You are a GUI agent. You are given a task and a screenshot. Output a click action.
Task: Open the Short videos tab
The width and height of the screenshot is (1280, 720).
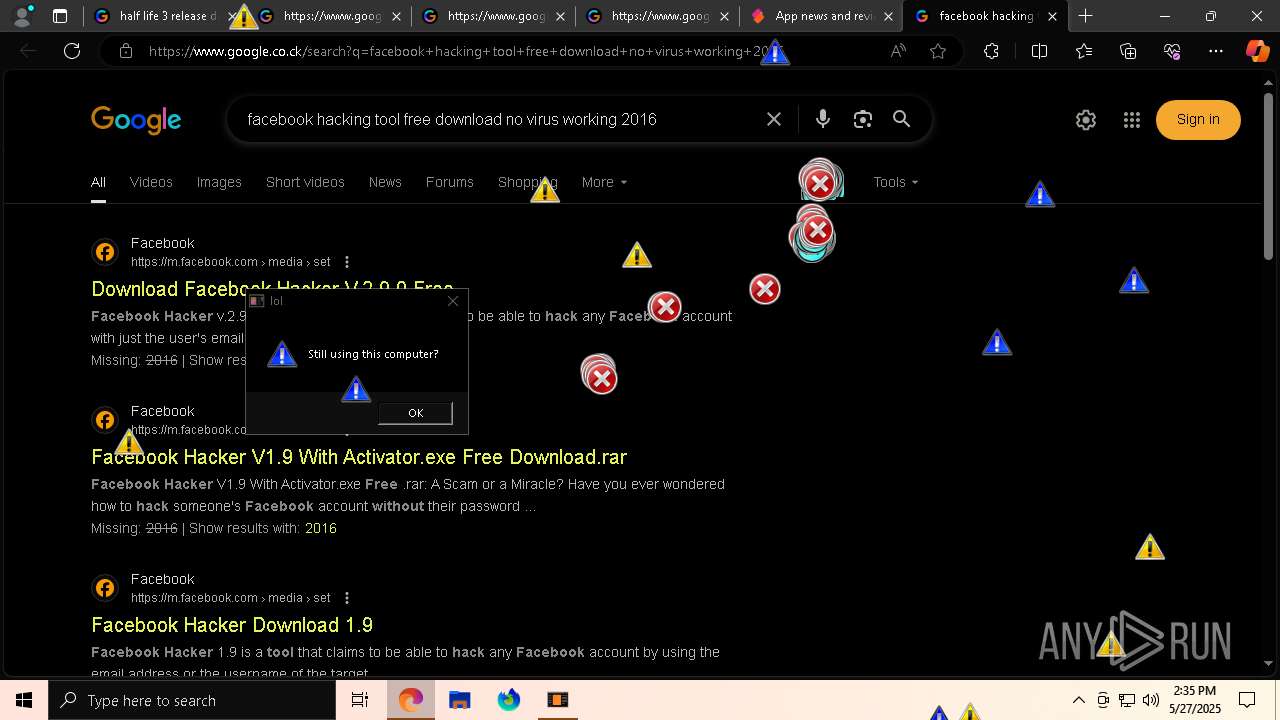pyautogui.click(x=305, y=182)
